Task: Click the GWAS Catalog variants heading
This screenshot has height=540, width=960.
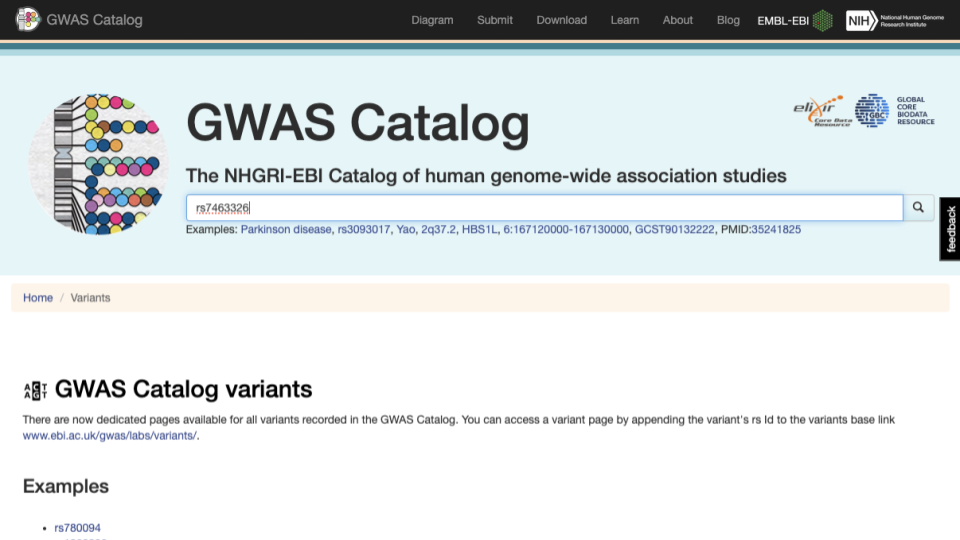Action: (183, 389)
